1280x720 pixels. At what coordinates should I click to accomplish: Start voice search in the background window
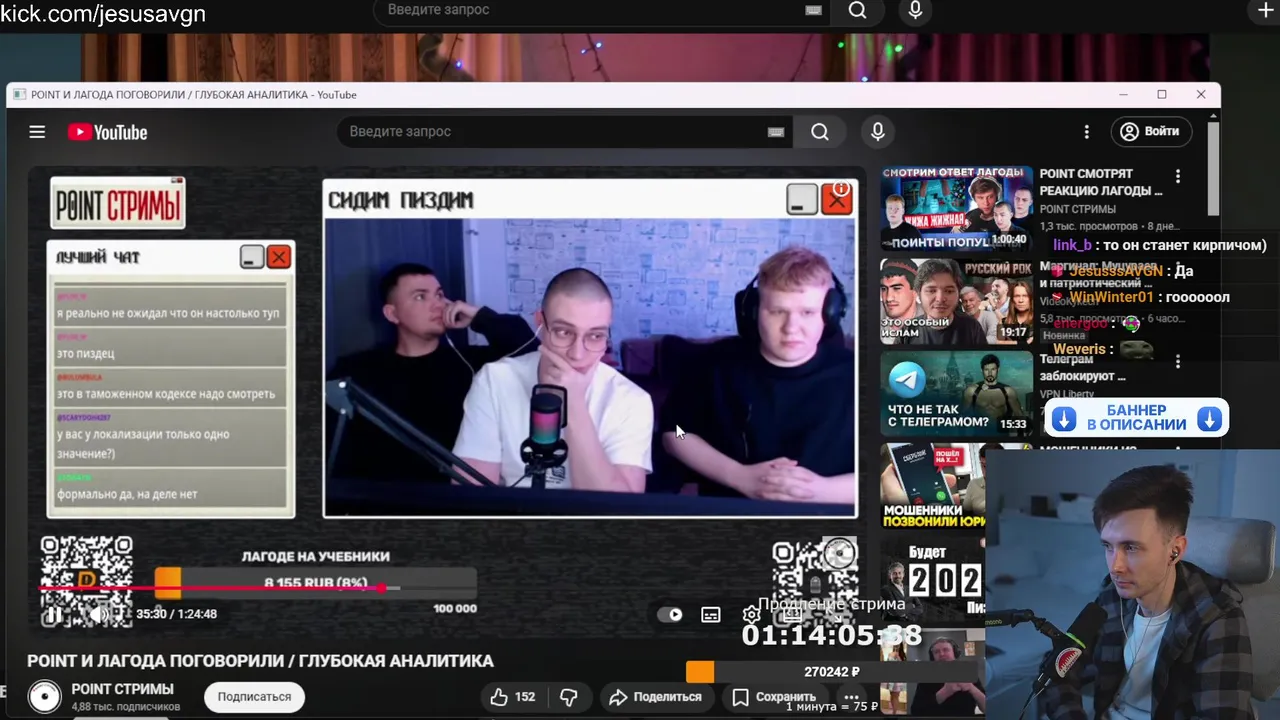pyautogui.click(x=915, y=10)
